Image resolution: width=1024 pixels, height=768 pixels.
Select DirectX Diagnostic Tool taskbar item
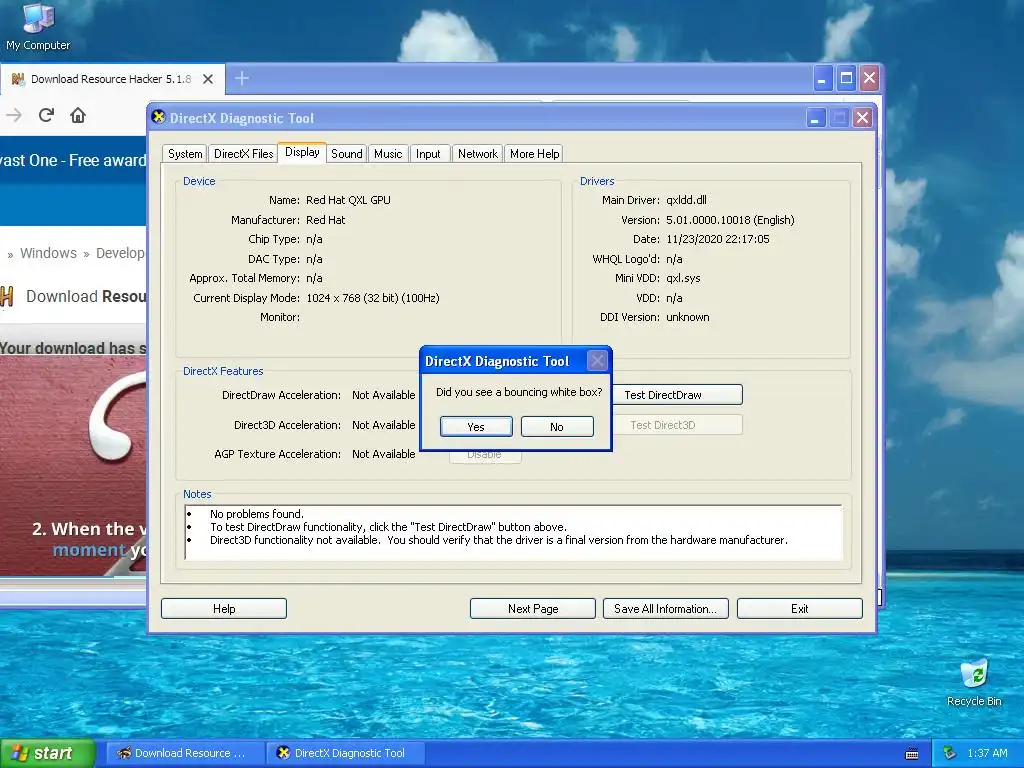click(346, 753)
